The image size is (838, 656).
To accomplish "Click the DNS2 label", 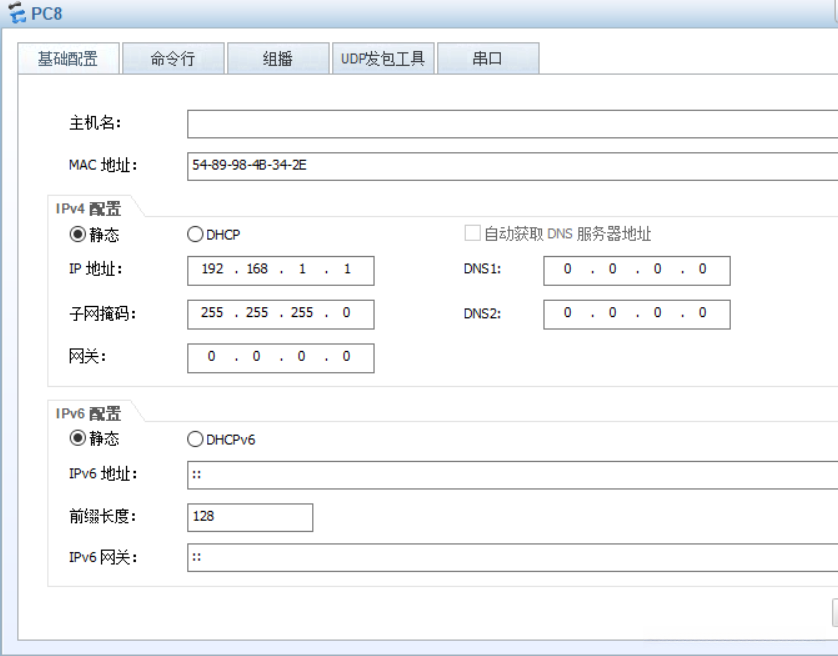I will point(482,314).
